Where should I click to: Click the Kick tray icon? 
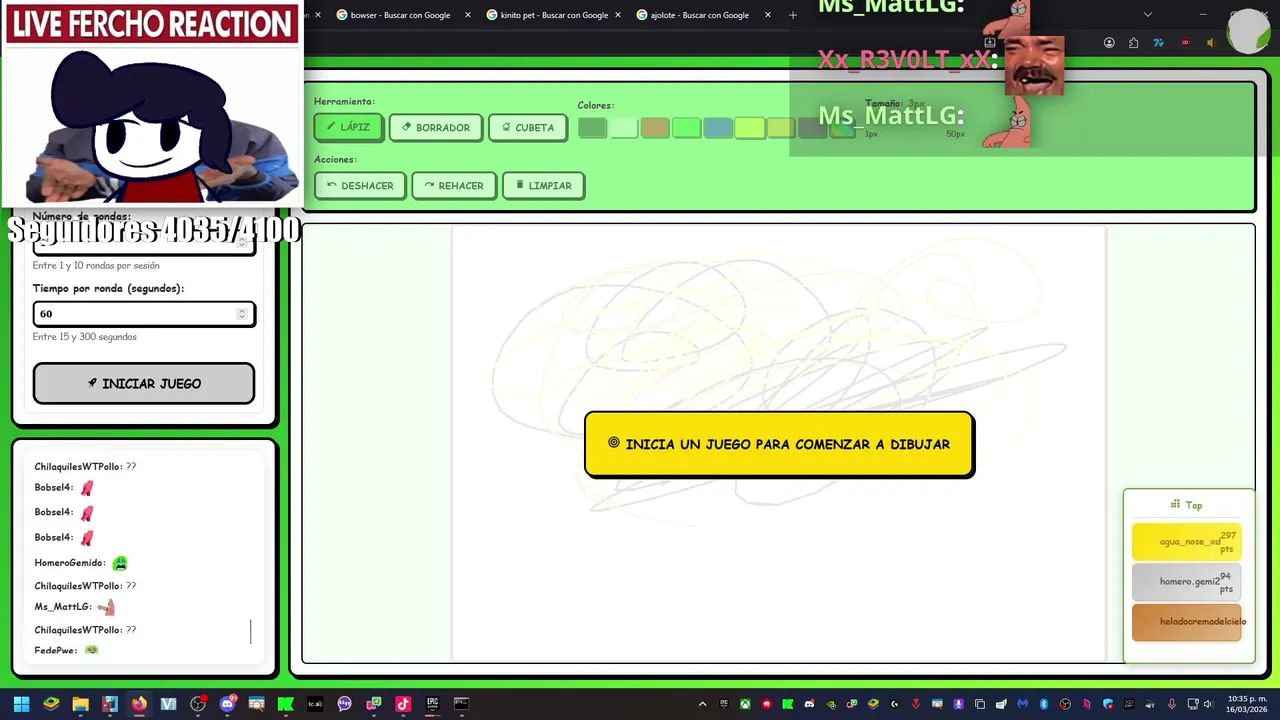click(x=787, y=704)
